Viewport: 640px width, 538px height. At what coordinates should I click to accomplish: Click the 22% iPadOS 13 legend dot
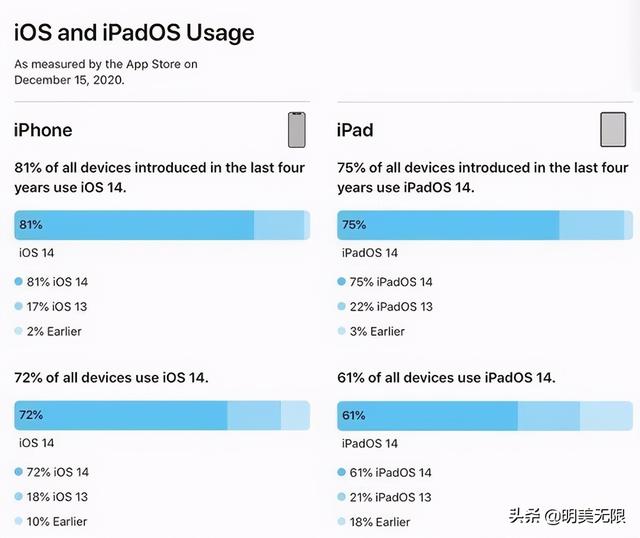(342, 306)
